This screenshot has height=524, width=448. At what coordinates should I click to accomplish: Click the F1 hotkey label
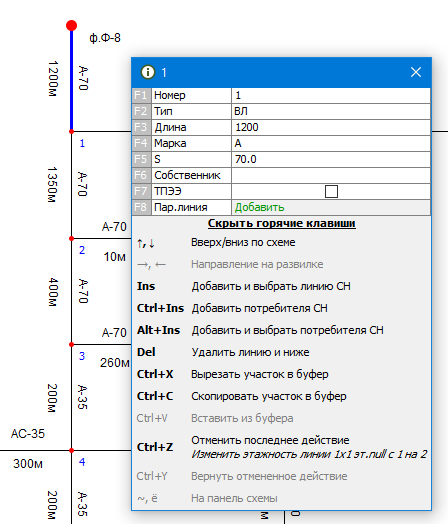pyautogui.click(x=141, y=96)
